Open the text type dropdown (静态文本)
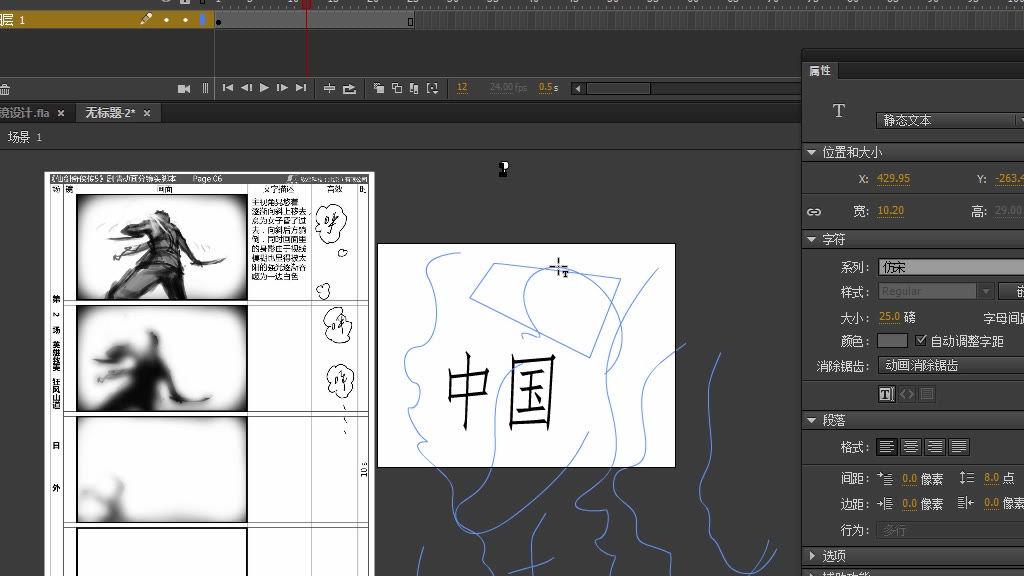This screenshot has height=576, width=1024. pos(948,120)
